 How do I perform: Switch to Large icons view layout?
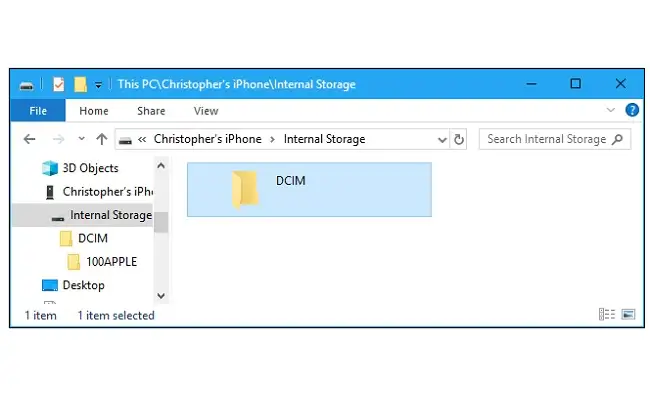[x=628, y=314]
